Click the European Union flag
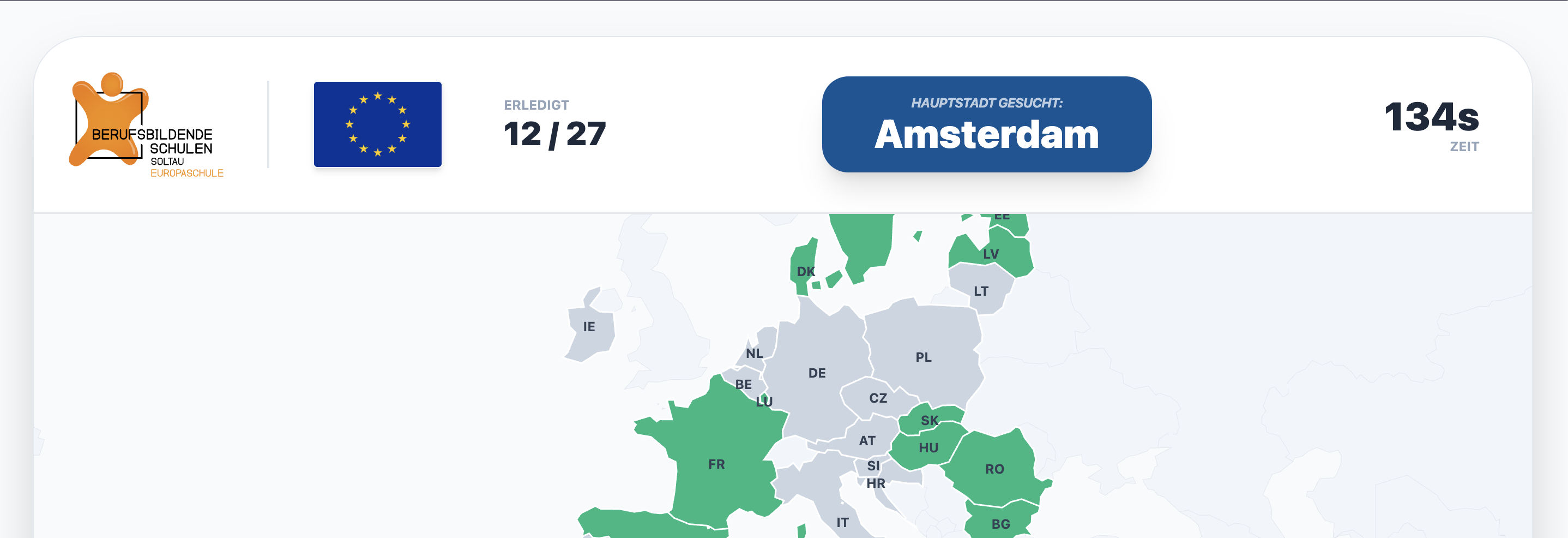The image size is (1568, 538). 377,124
